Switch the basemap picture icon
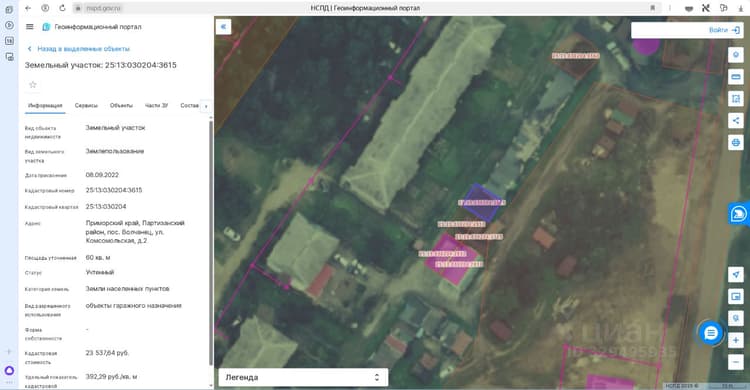Screen dimensions: 750x390 [736, 296]
